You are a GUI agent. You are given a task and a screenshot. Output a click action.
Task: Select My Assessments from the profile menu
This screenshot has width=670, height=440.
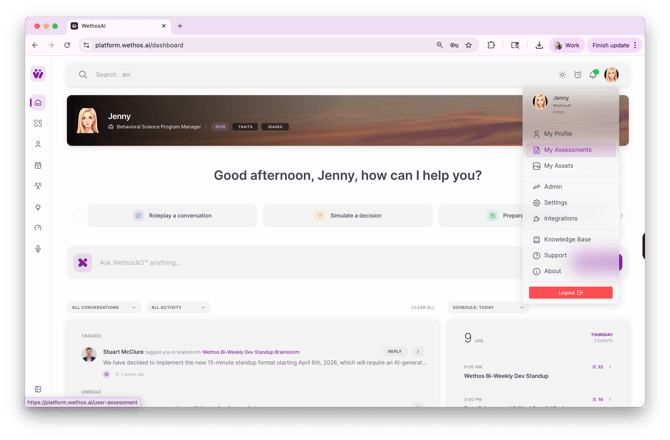point(567,150)
